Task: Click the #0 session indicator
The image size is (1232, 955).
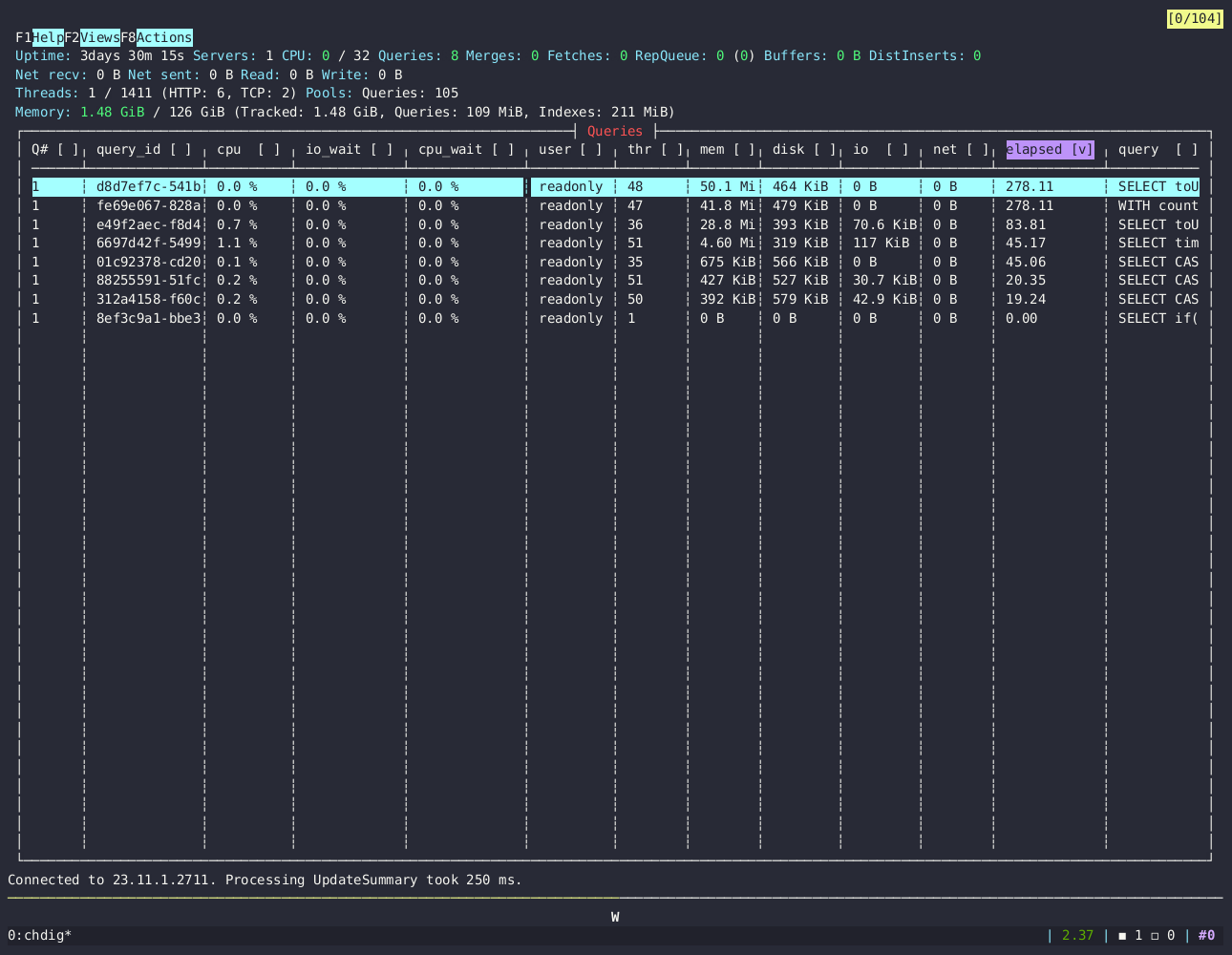Action: click(x=1207, y=935)
